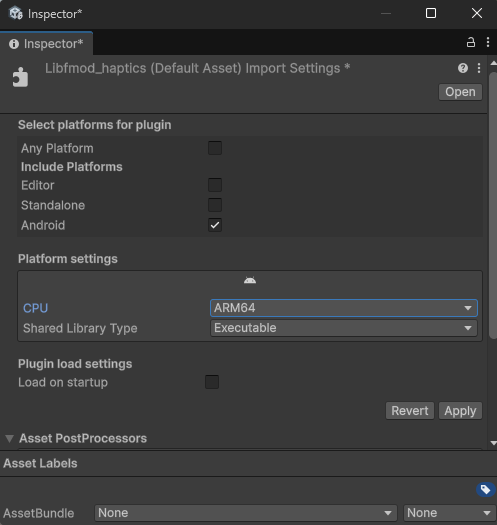497x525 pixels.
Task: Click the scrollbar up arrow
Action: tap(493, 63)
